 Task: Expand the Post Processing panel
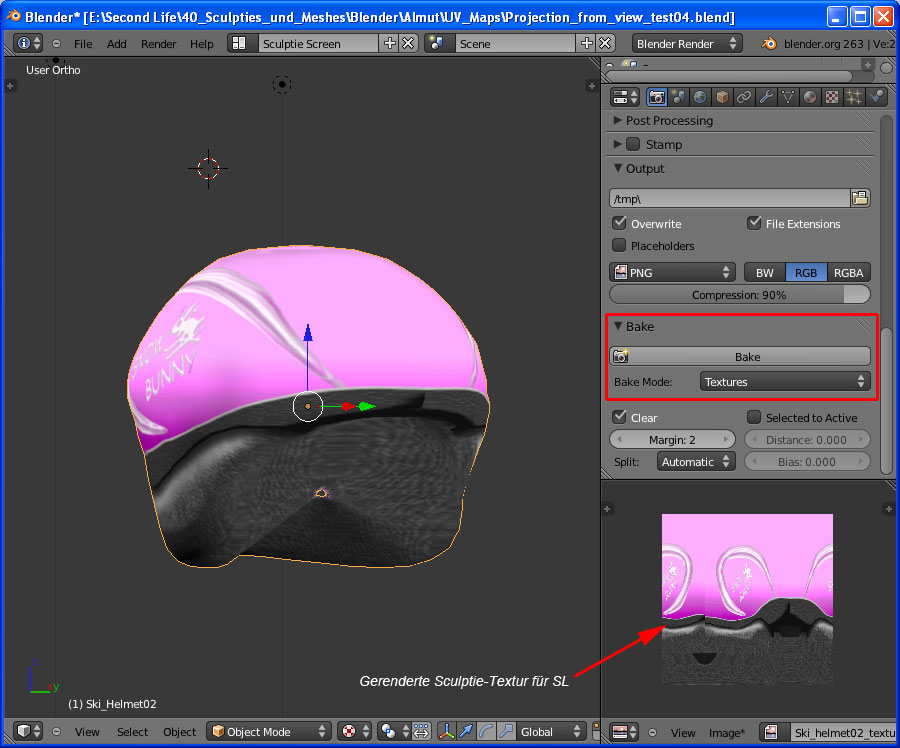click(x=669, y=120)
